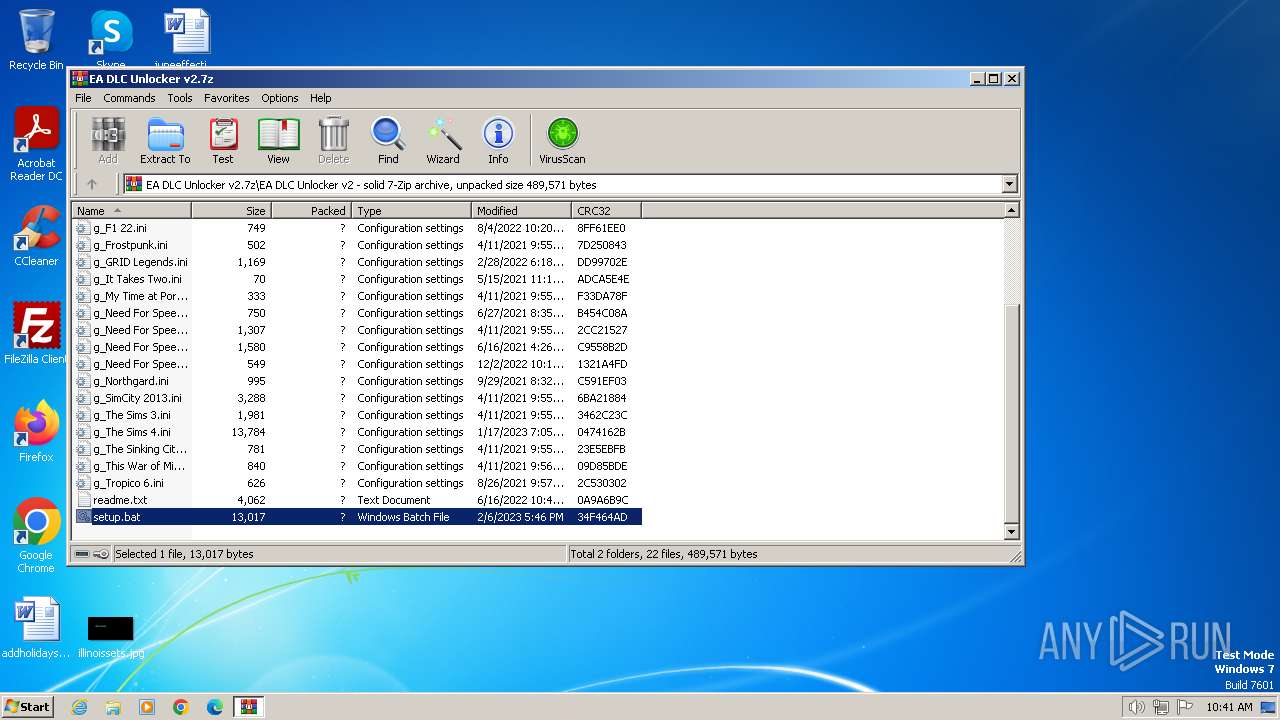Screen dimensions: 1280x720
Task: Click the Add toolbar icon
Action: pos(108,141)
